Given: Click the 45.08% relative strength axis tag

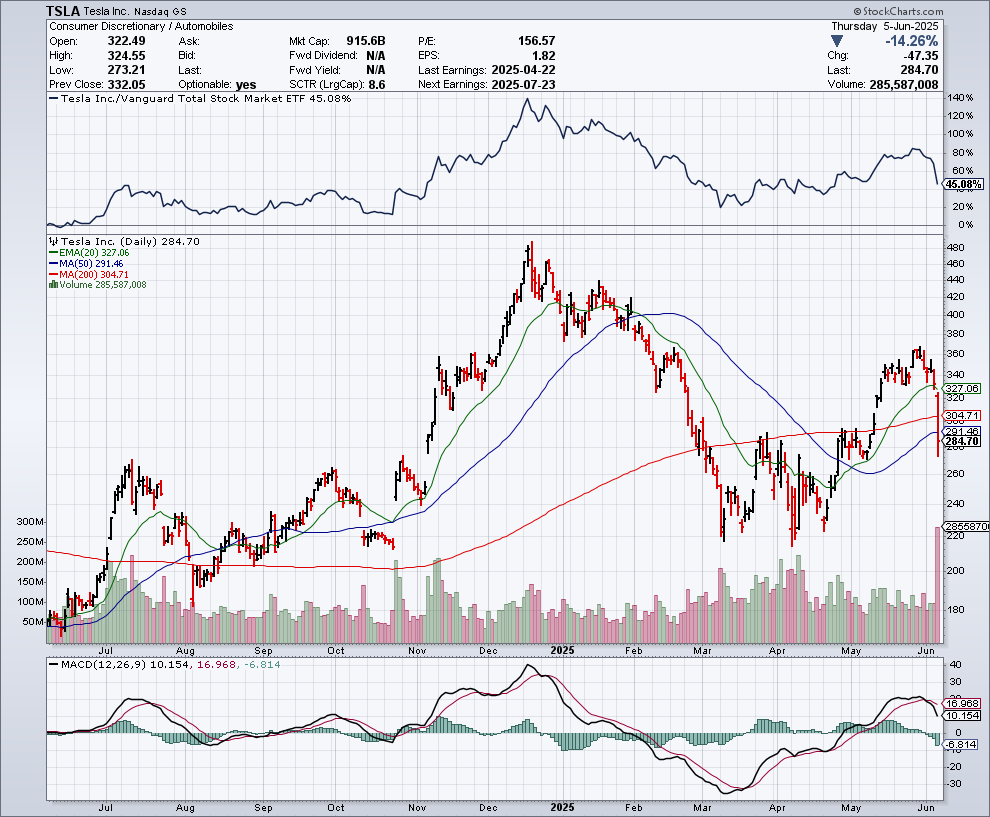Looking at the screenshot, I should 963,184.
